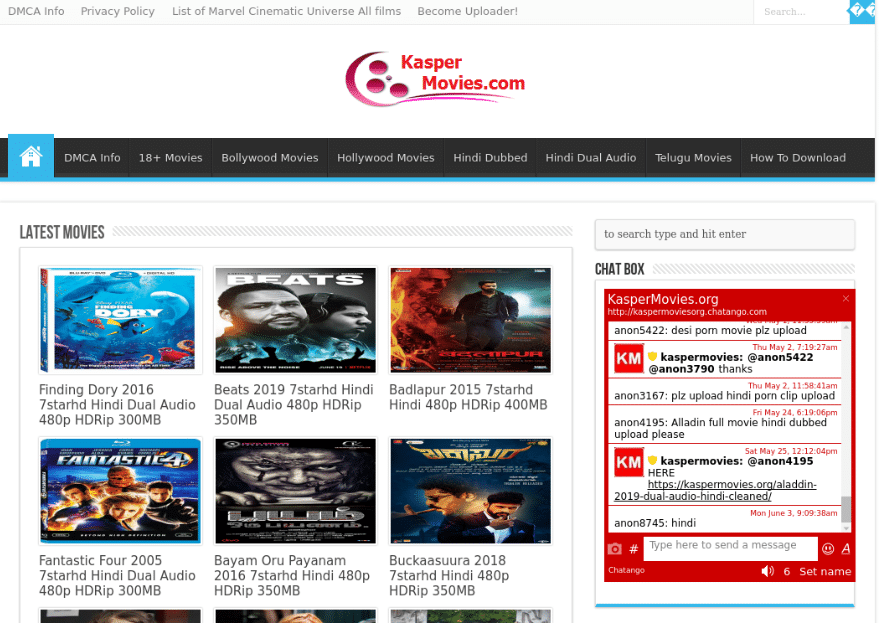Click the CHAT BOX heading
The image size is (879, 623).
(x=619, y=270)
